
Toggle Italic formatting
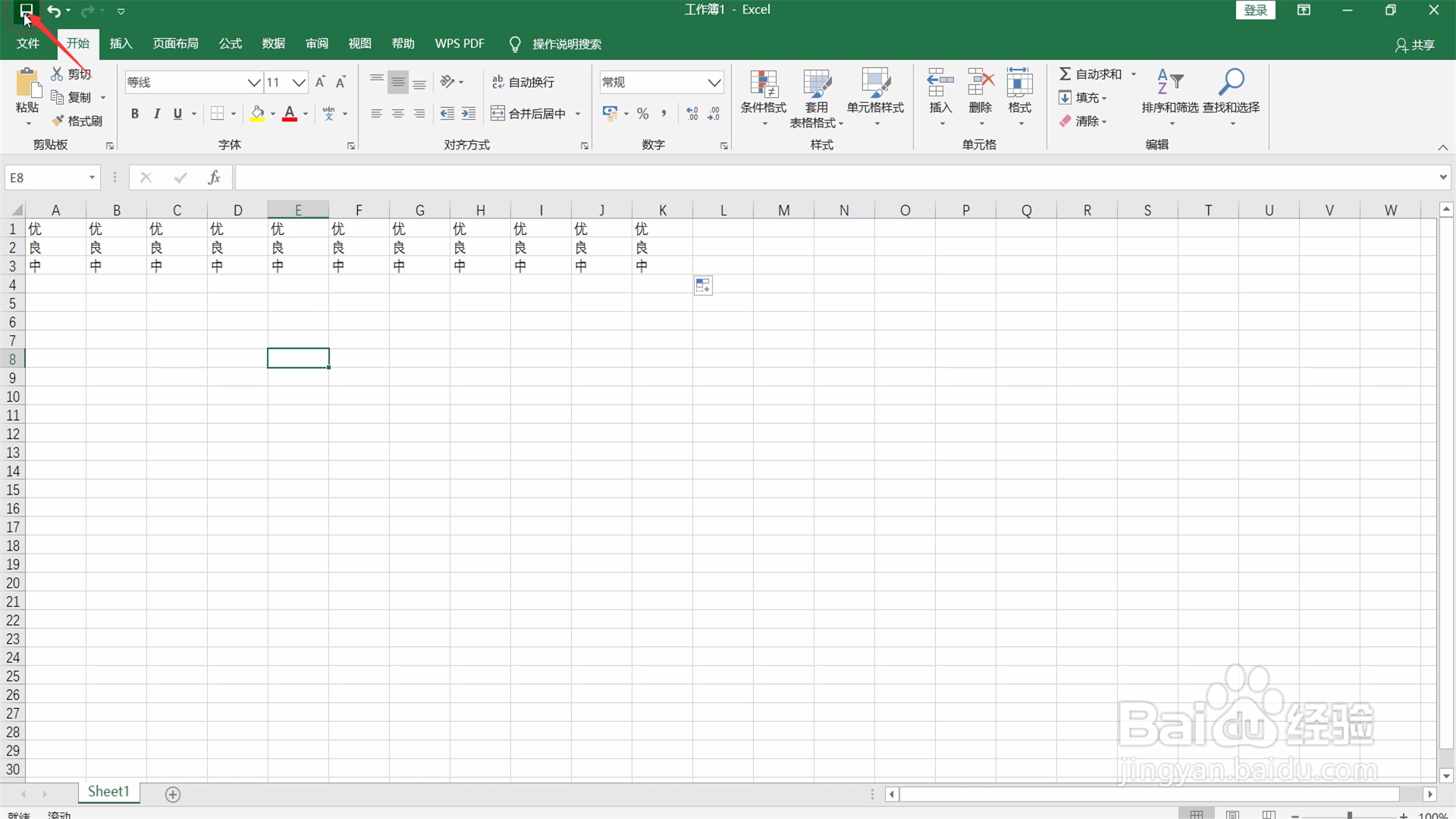pyautogui.click(x=156, y=114)
